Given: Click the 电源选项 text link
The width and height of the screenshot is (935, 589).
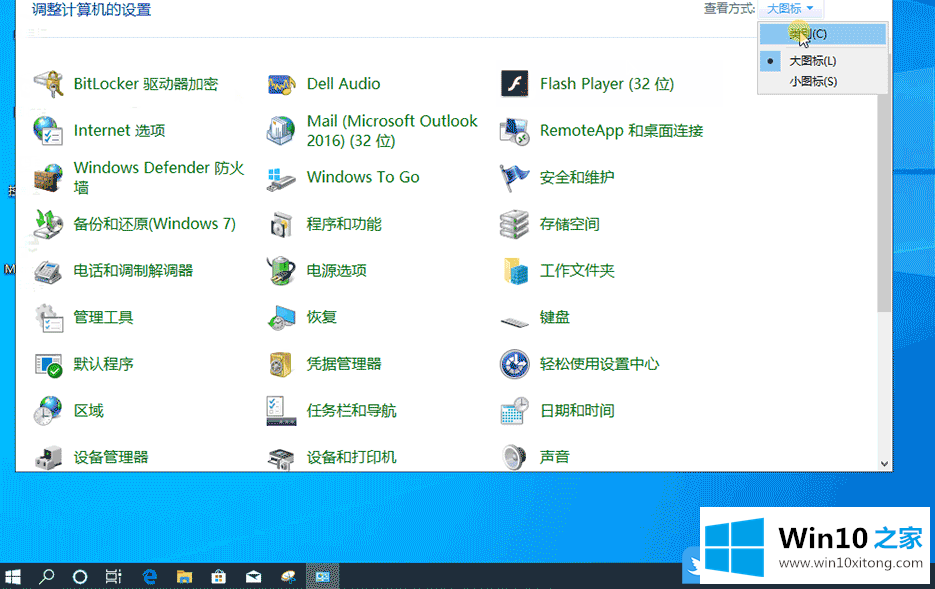Looking at the screenshot, I should [337, 271].
